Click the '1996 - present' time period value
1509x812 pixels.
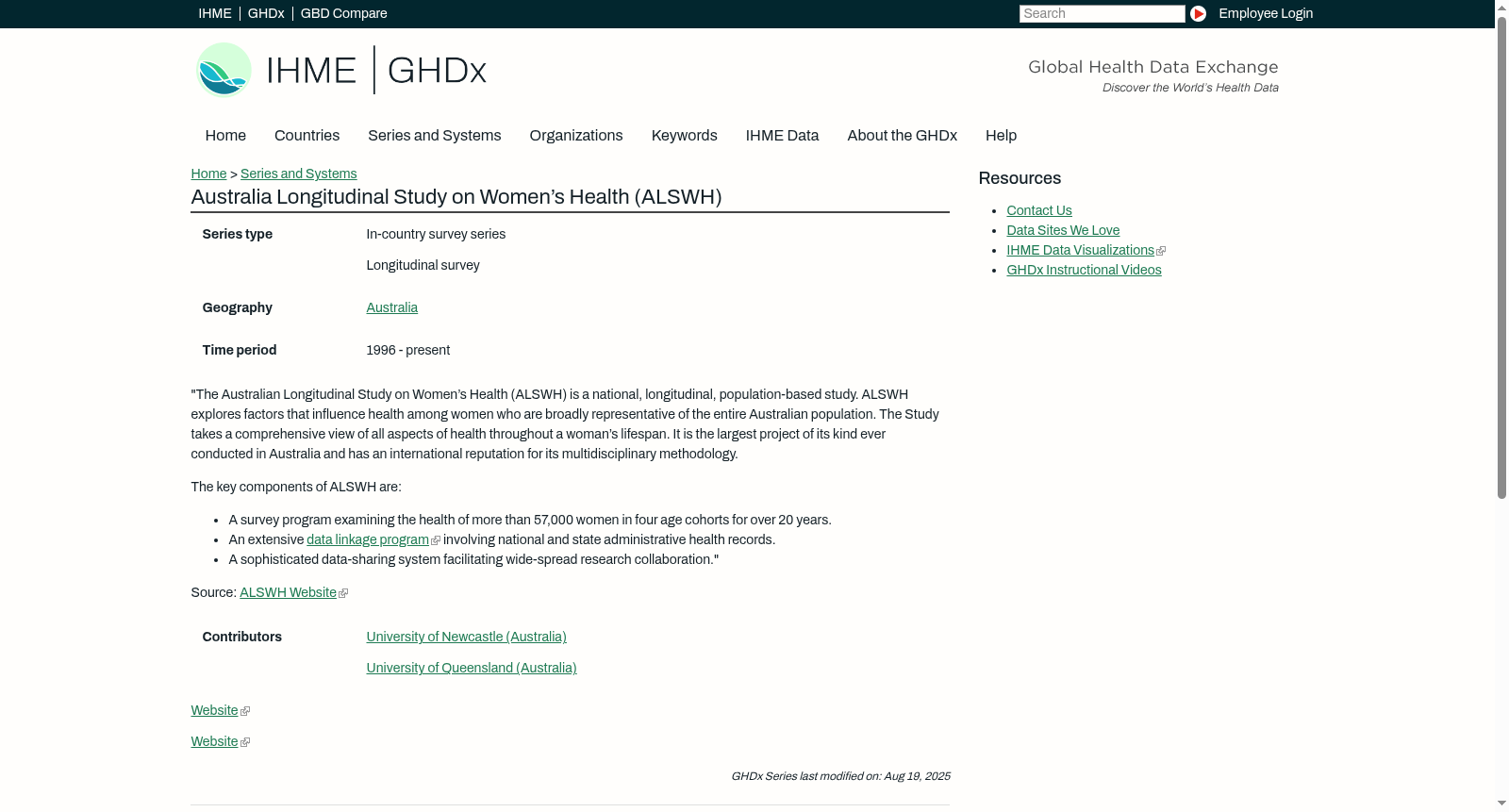point(407,350)
